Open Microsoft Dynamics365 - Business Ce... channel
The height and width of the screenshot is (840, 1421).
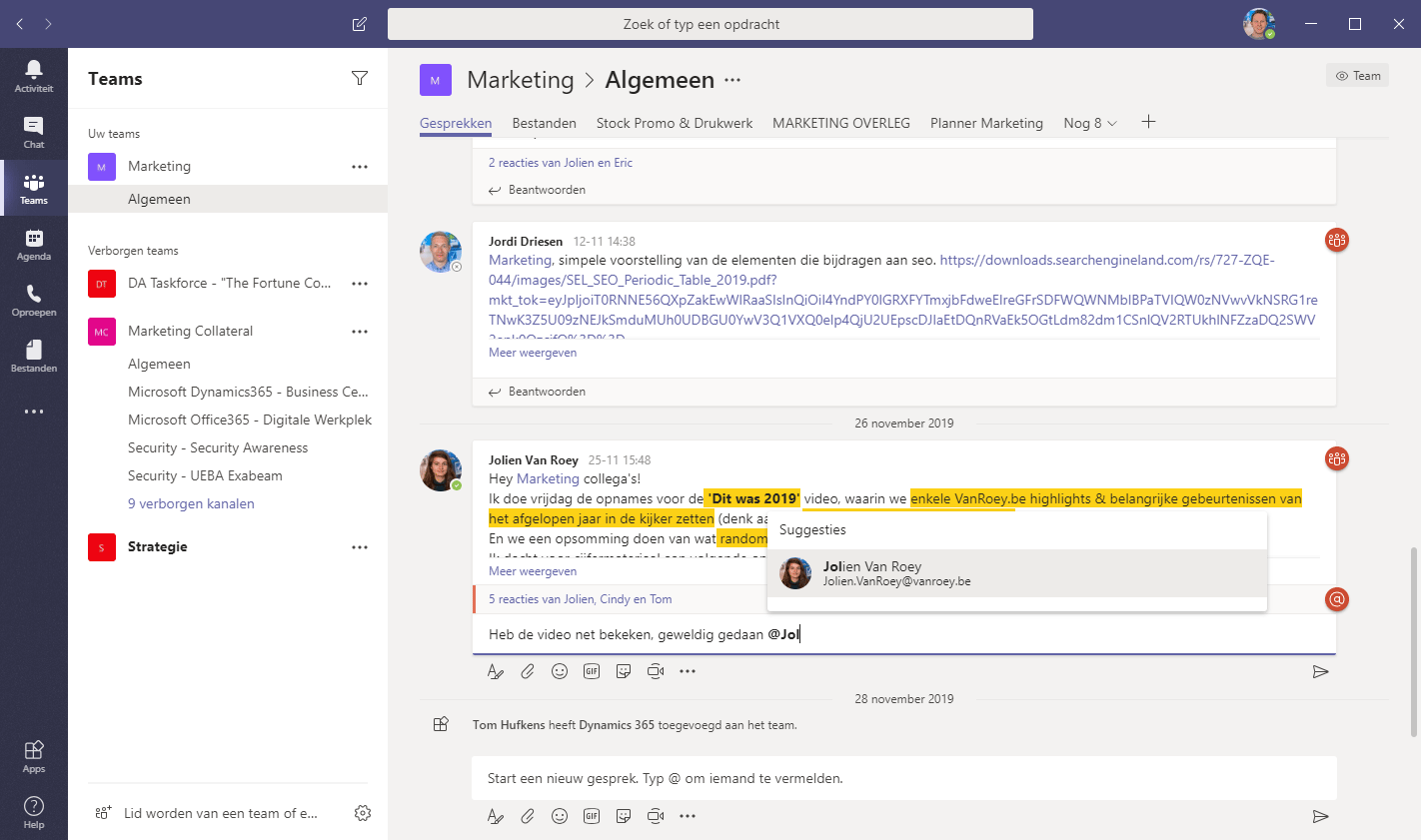tap(248, 392)
